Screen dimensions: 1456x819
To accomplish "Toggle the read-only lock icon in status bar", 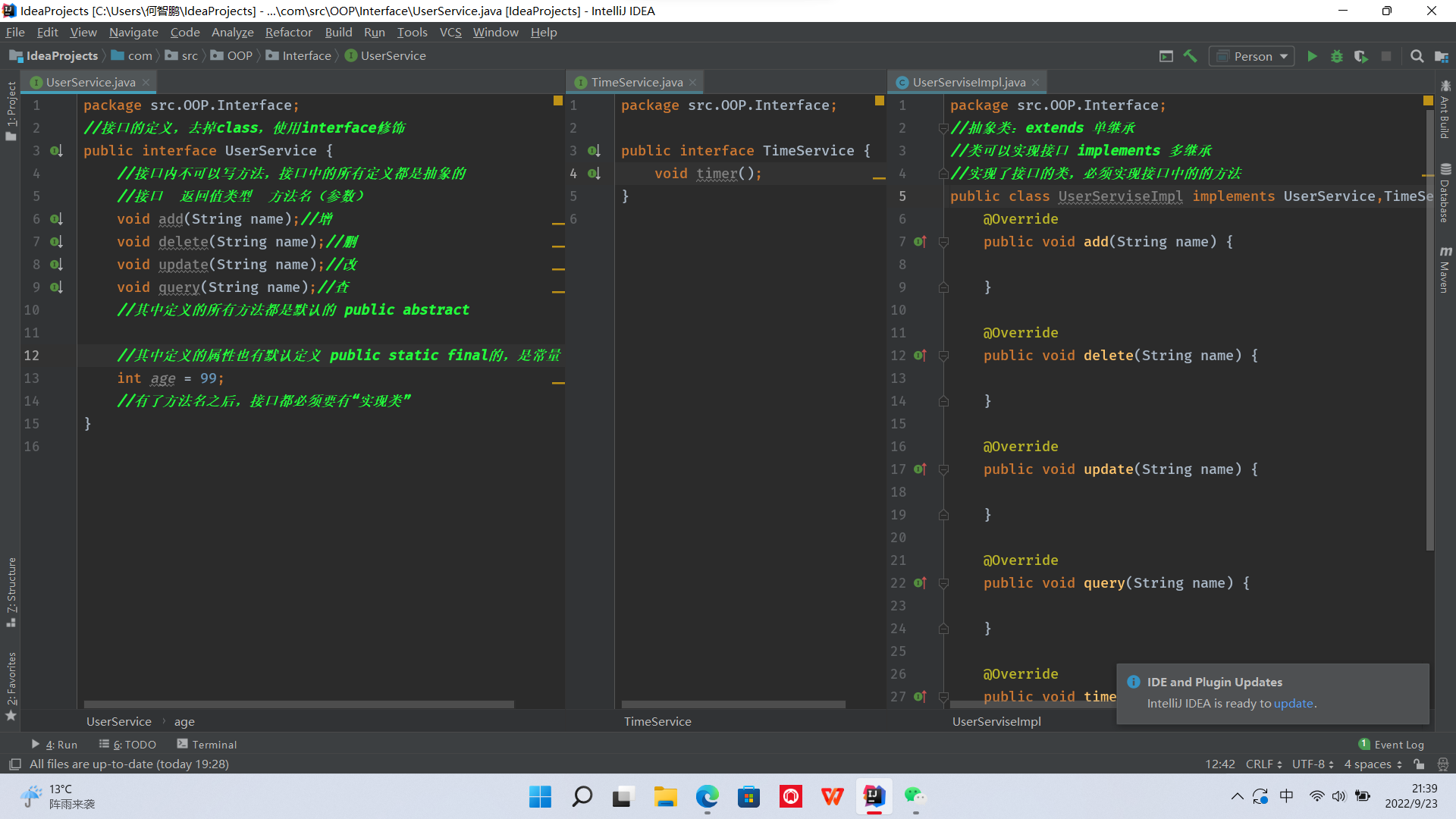I will point(1419,764).
